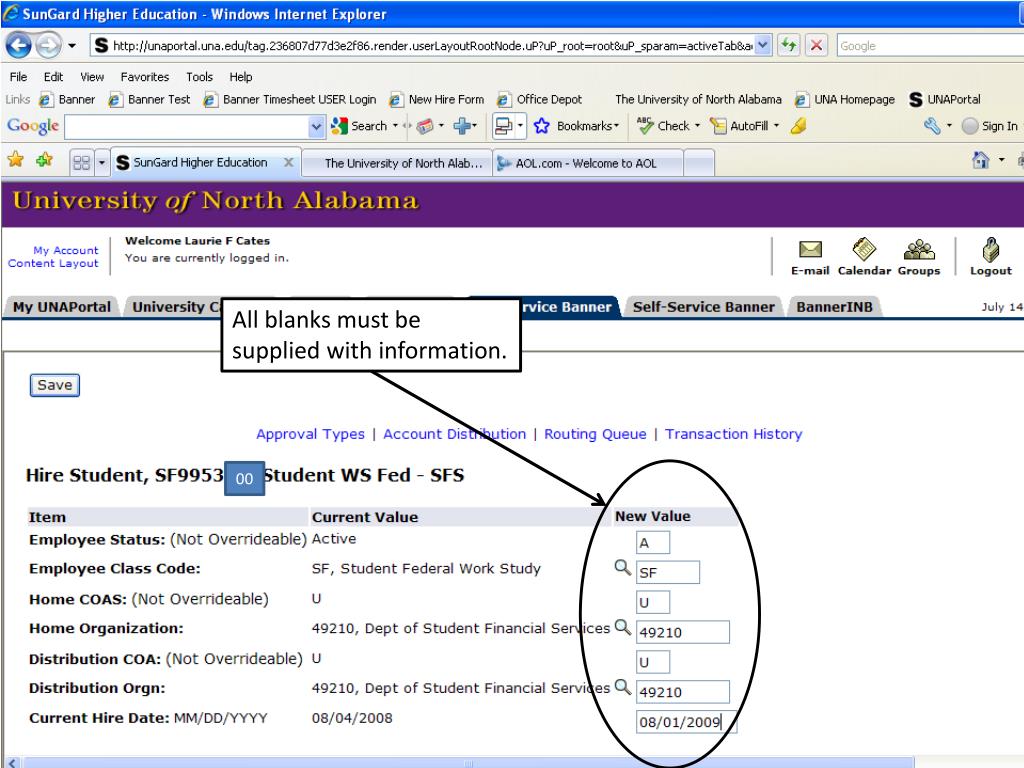Viewport: 1024px width, 768px height.
Task: Click Employee Class Code field with SF
Action: (667, 572)
